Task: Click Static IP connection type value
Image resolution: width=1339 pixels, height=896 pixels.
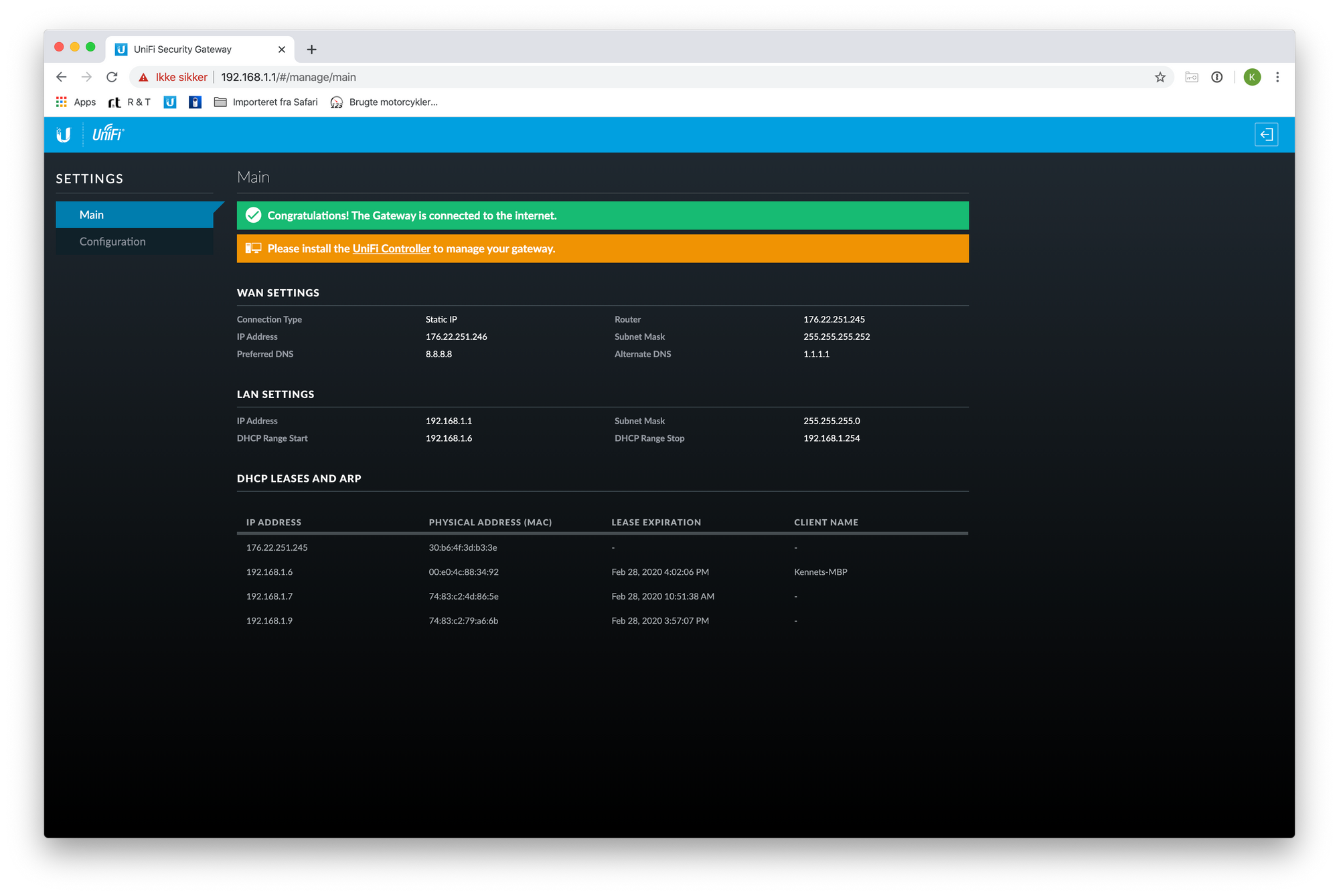Action: click(x=441, y=319)
